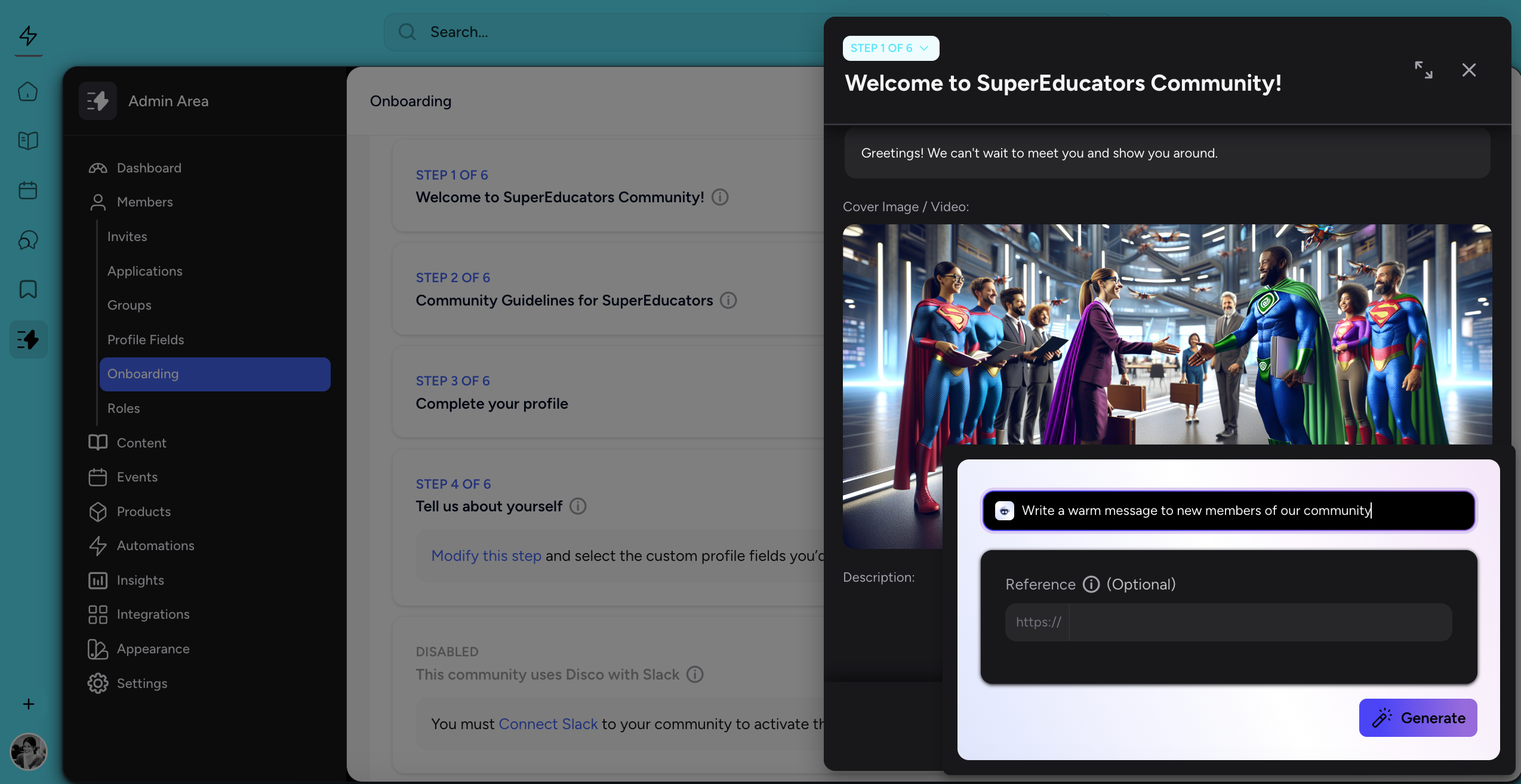Click info icon next to Tell us about yourself
The height and width of the screenshot is (784, 1521).
pyautogui.click(x=577, y=506)
